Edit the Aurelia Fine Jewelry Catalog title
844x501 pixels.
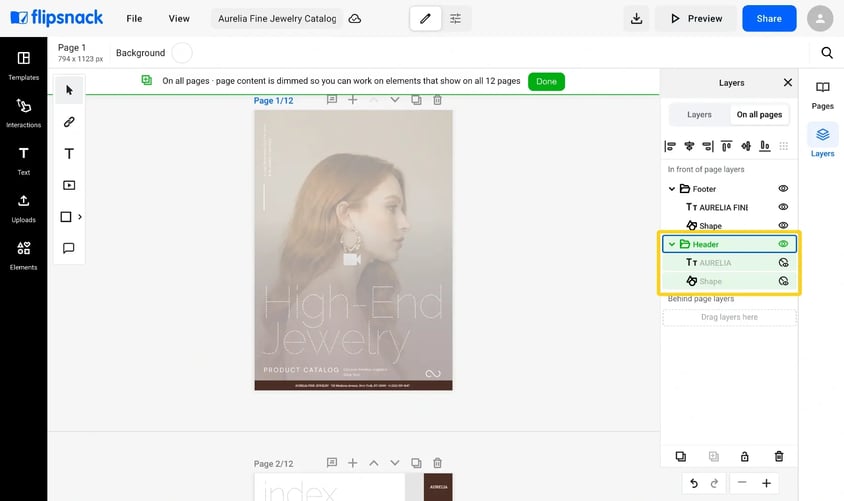point(277,19)
